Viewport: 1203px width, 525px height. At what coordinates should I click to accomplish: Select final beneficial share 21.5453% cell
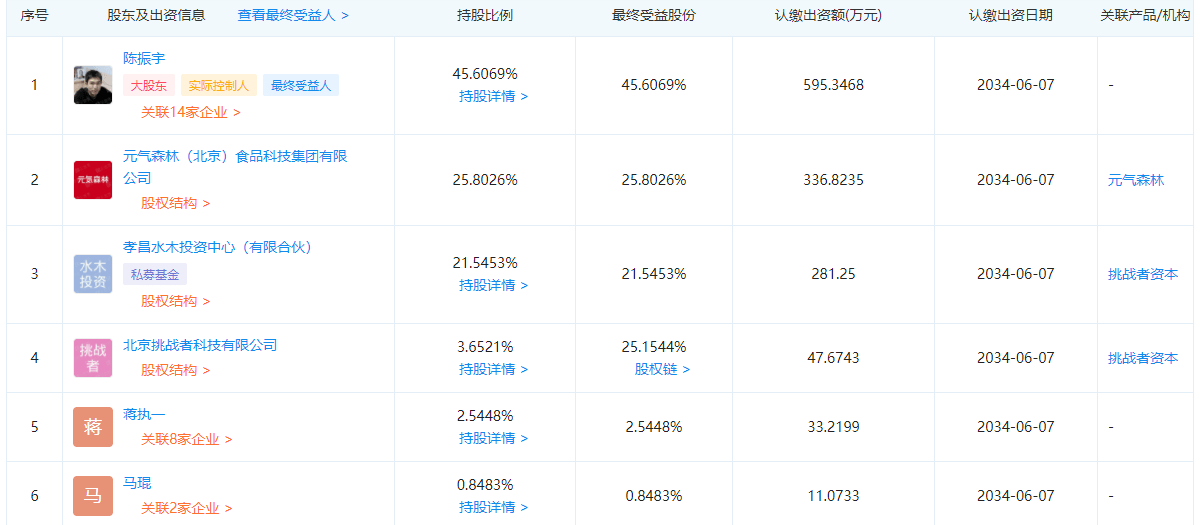click(654, 274)
